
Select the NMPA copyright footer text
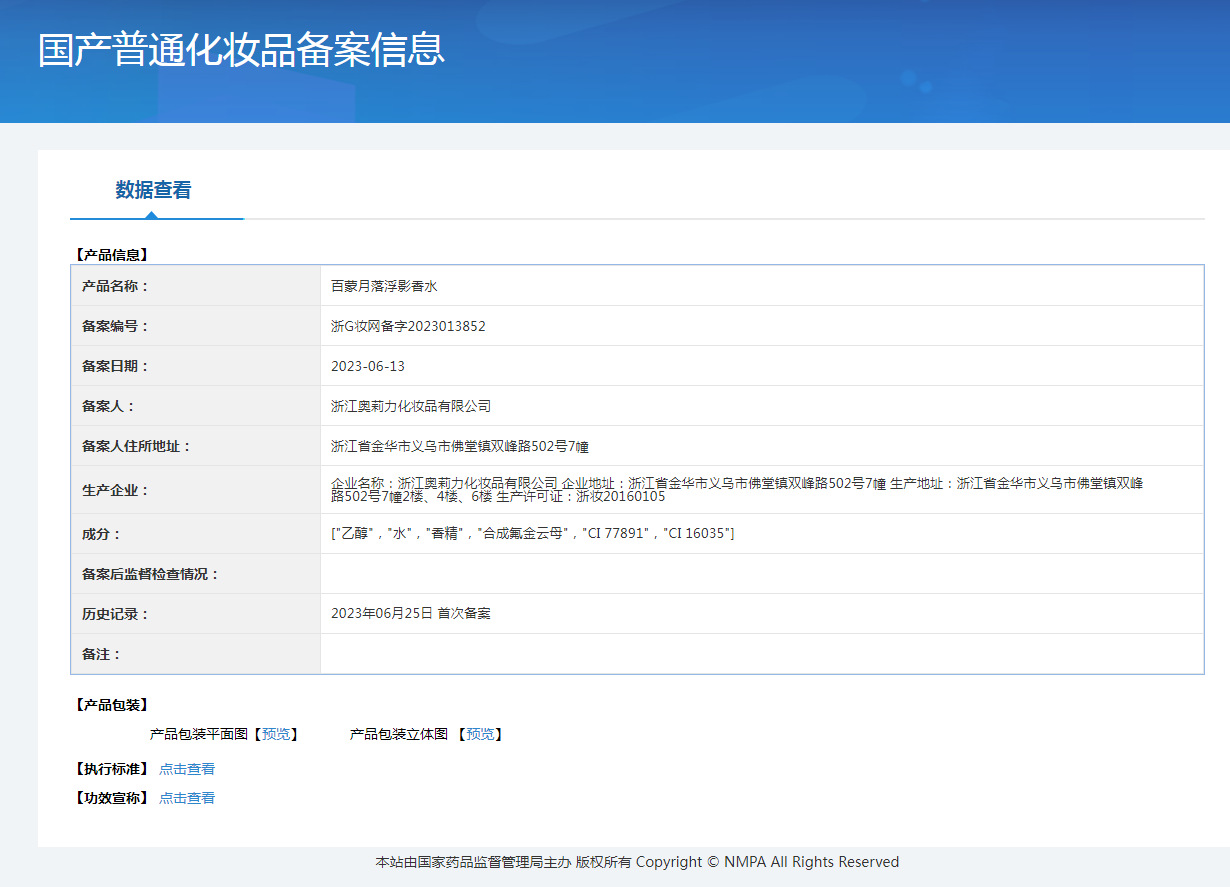pos(637,861)
